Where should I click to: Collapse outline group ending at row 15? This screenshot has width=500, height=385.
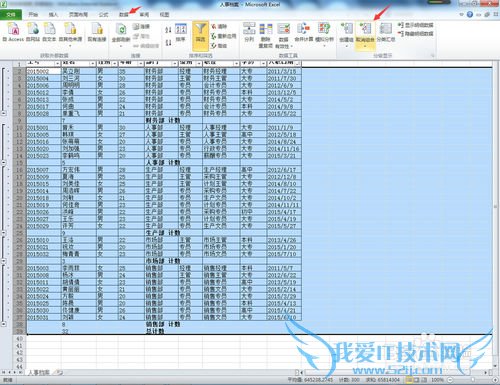coord(4,163)
